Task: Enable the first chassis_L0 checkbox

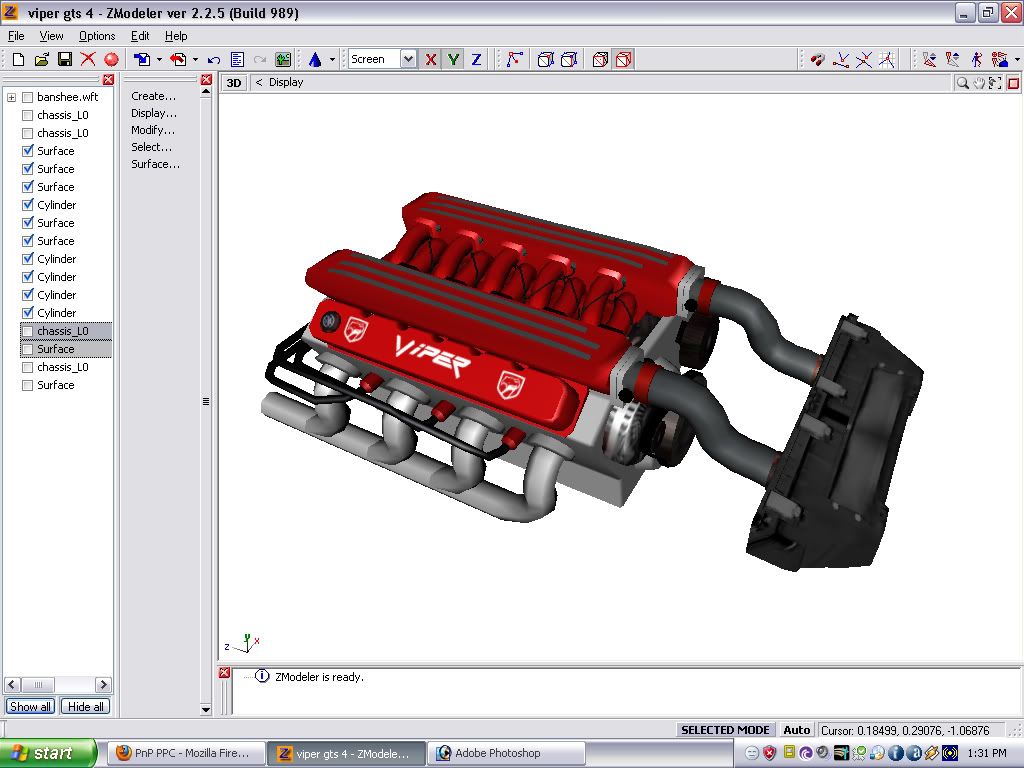Action: pyautogui.click(x=28, y=115)
